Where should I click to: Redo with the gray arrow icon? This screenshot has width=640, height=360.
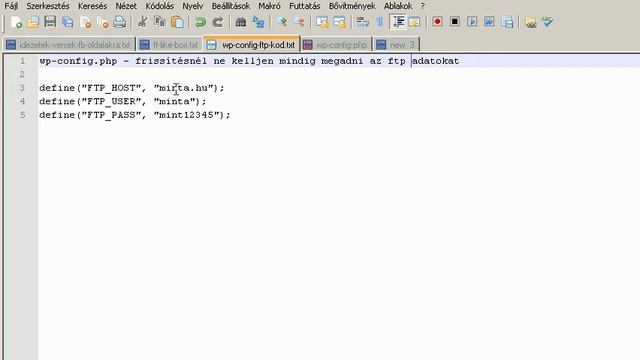pos(218,22)
